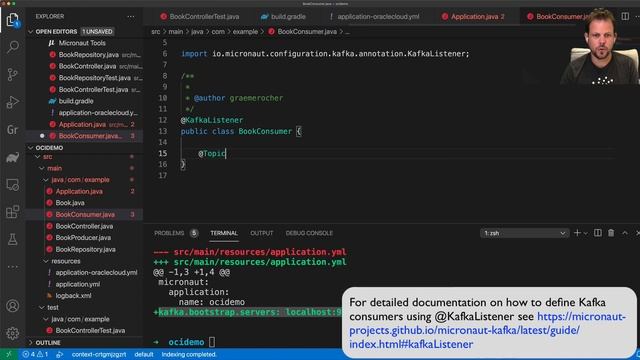
Task: Open the Source Control view
Action: point(13,75)
